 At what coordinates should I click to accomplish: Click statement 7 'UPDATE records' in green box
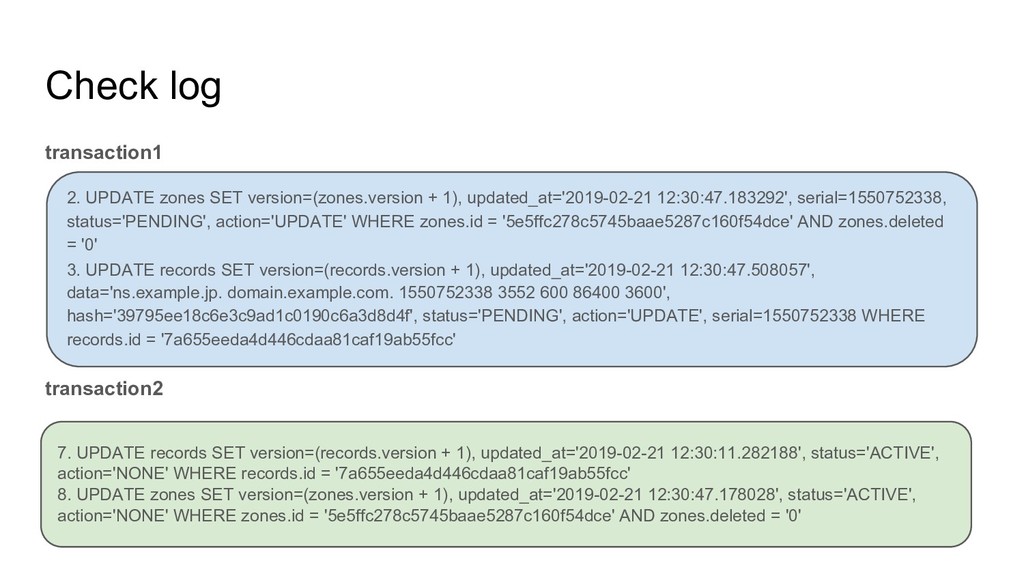tap(498, 462)
